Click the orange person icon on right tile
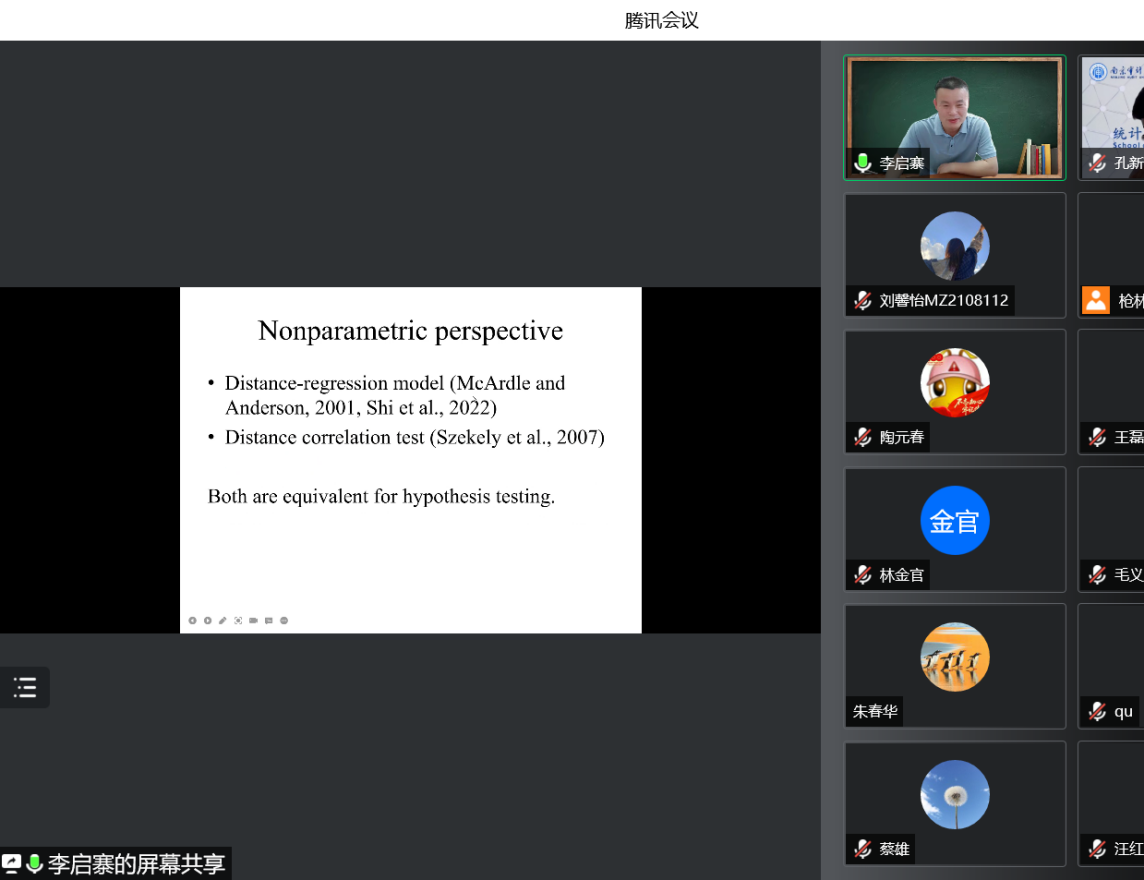 [x=1096, y=300]
